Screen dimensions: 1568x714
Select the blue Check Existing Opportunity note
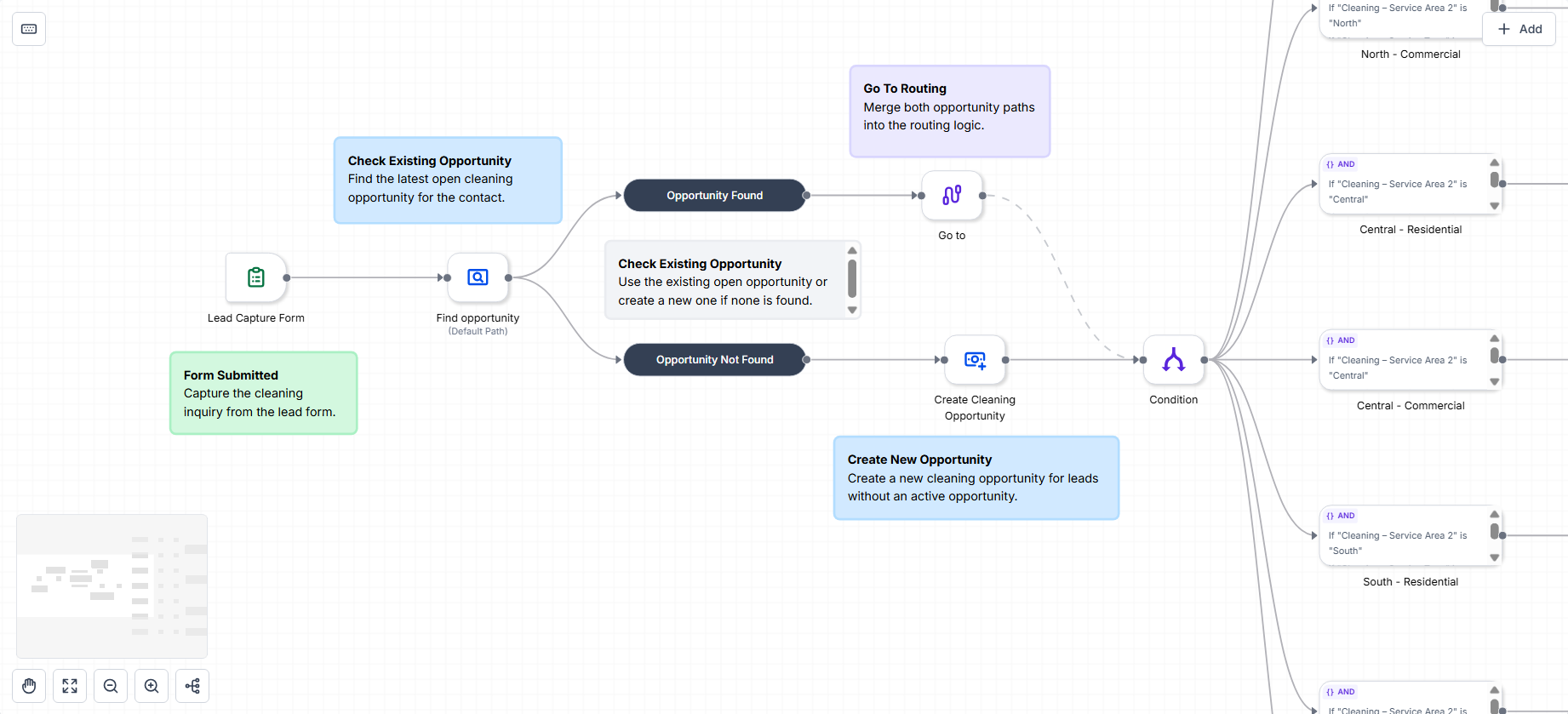(x=448, y=180)
